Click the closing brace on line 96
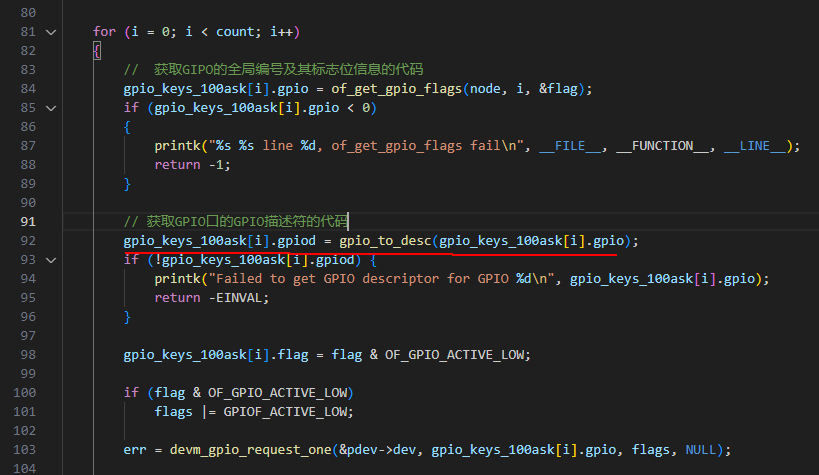Image resolution: width=819 pixels, height=475 pixels. point(127,317)
